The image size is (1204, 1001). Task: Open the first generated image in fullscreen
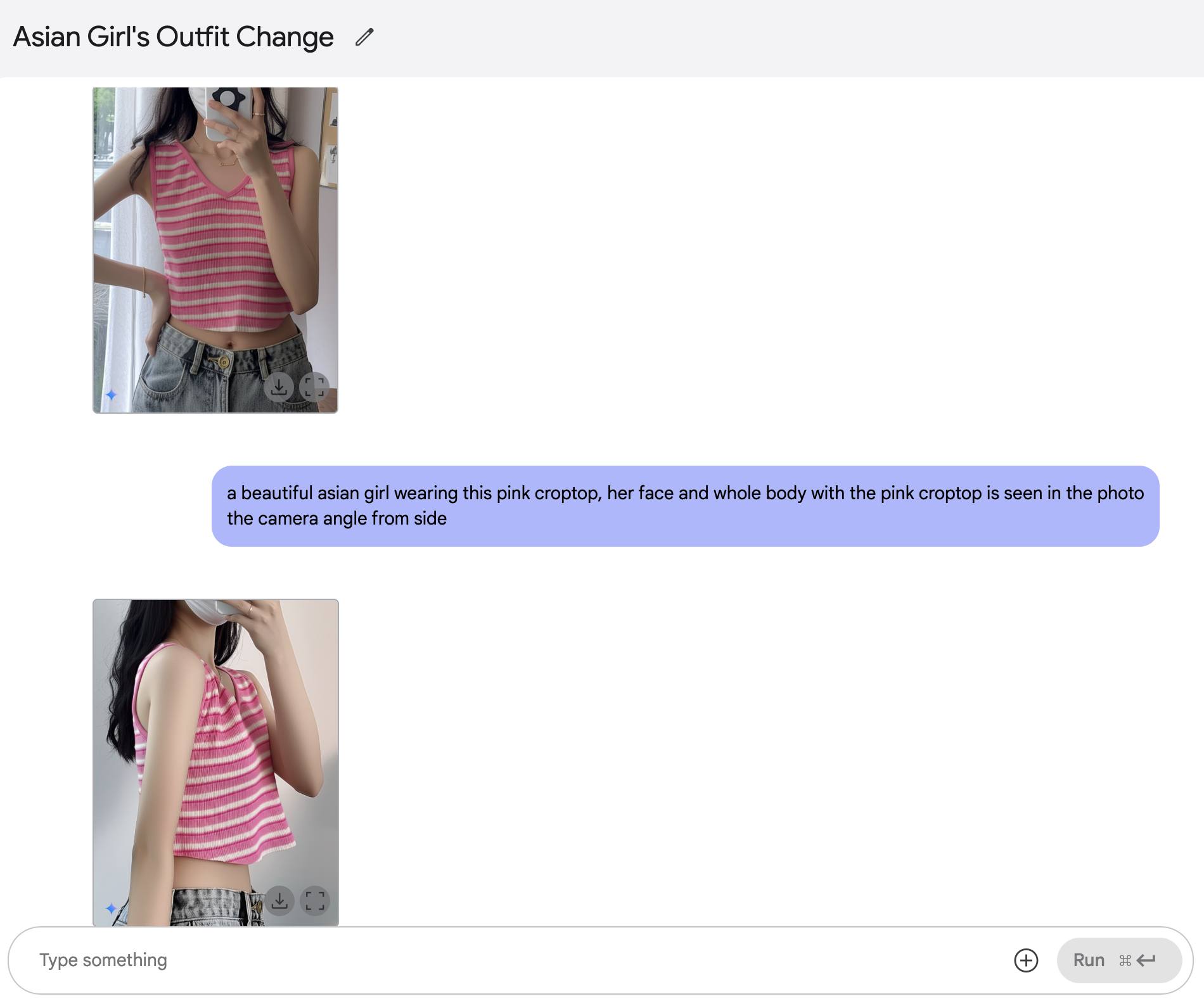point(314,386)
